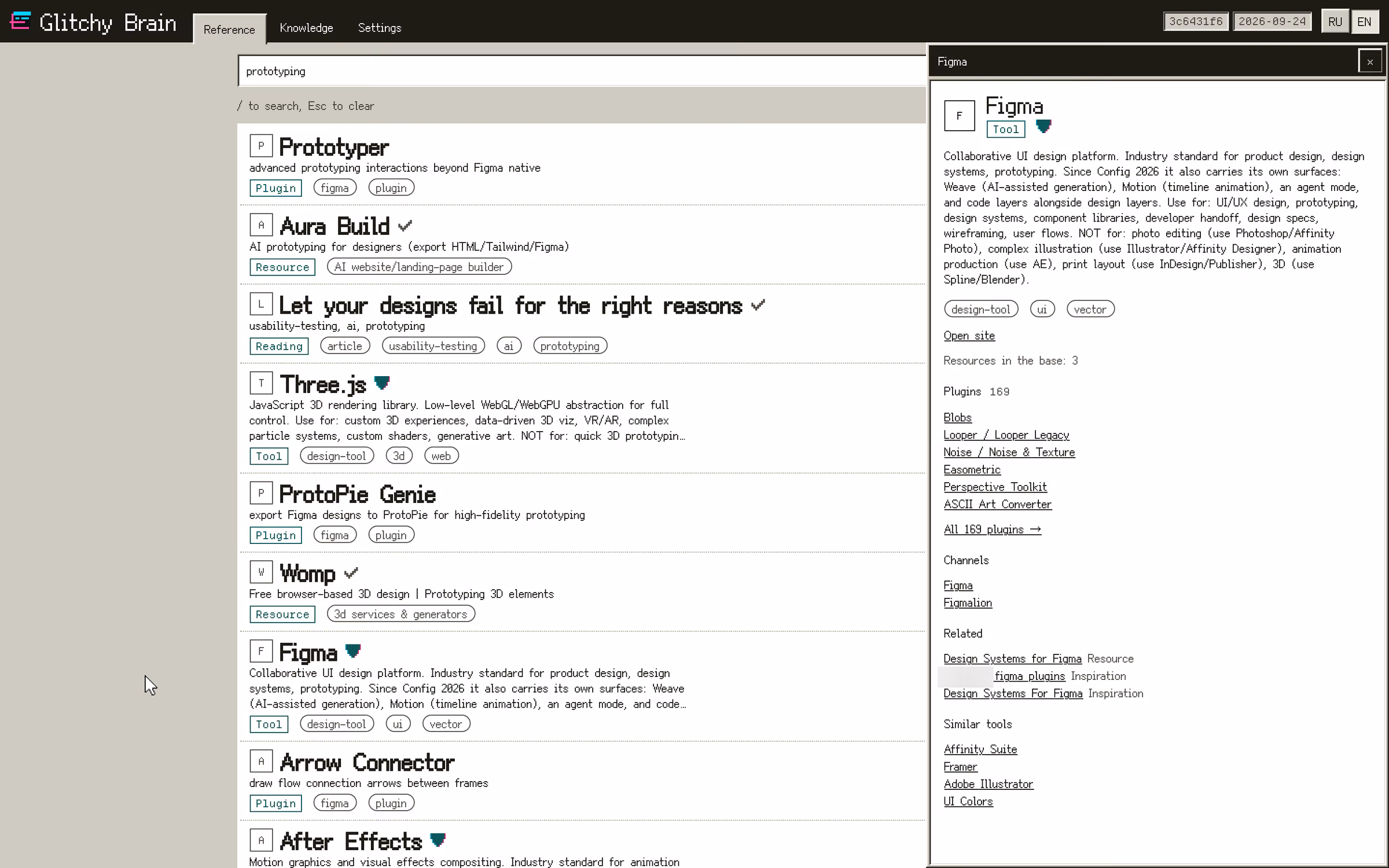Viewport: 1389px width, 868px height.
Task: Click the shield badge in Figma detail panel header
Action: tap(1043, 126)
